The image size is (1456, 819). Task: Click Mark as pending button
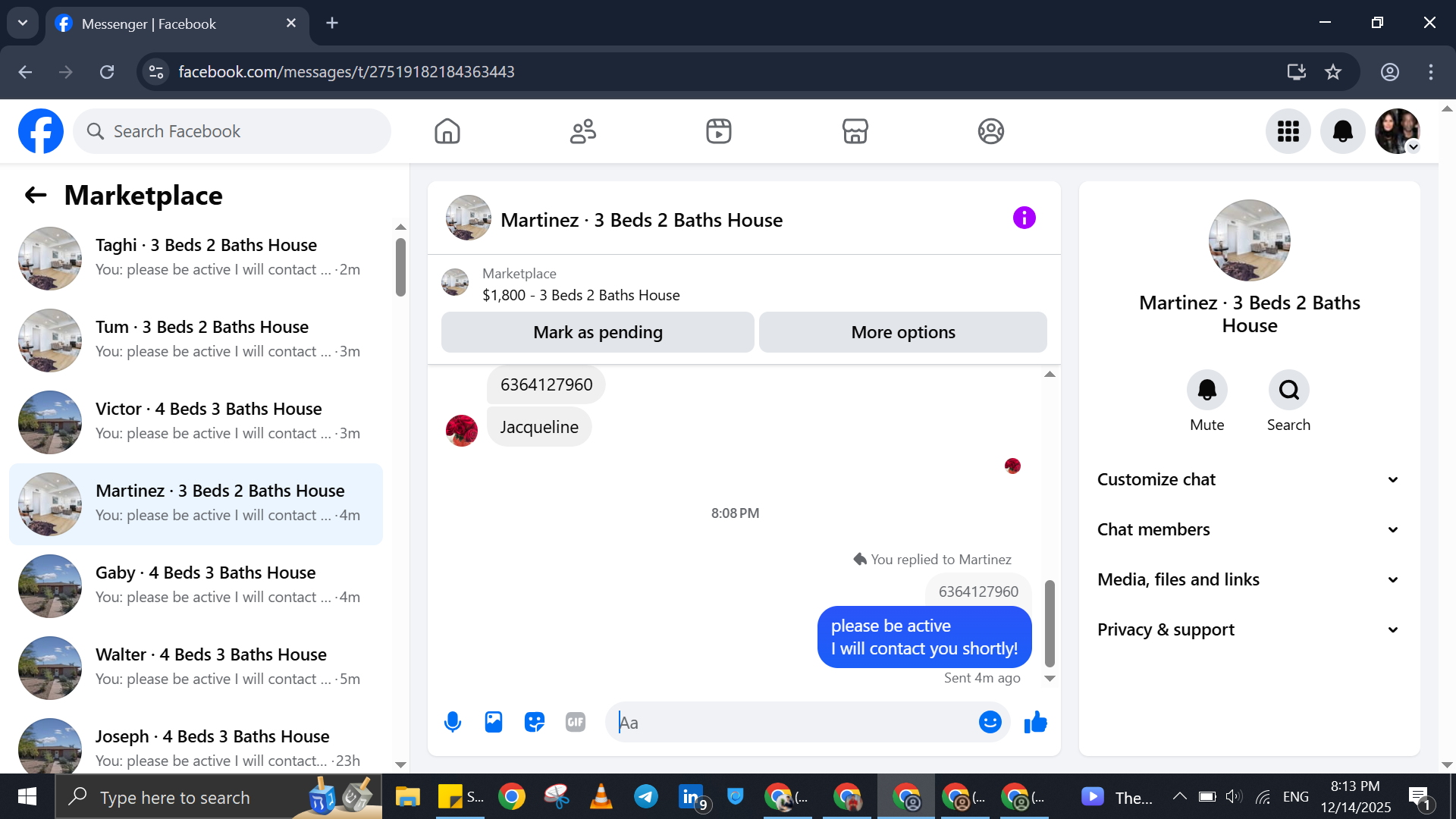(598, 332)
